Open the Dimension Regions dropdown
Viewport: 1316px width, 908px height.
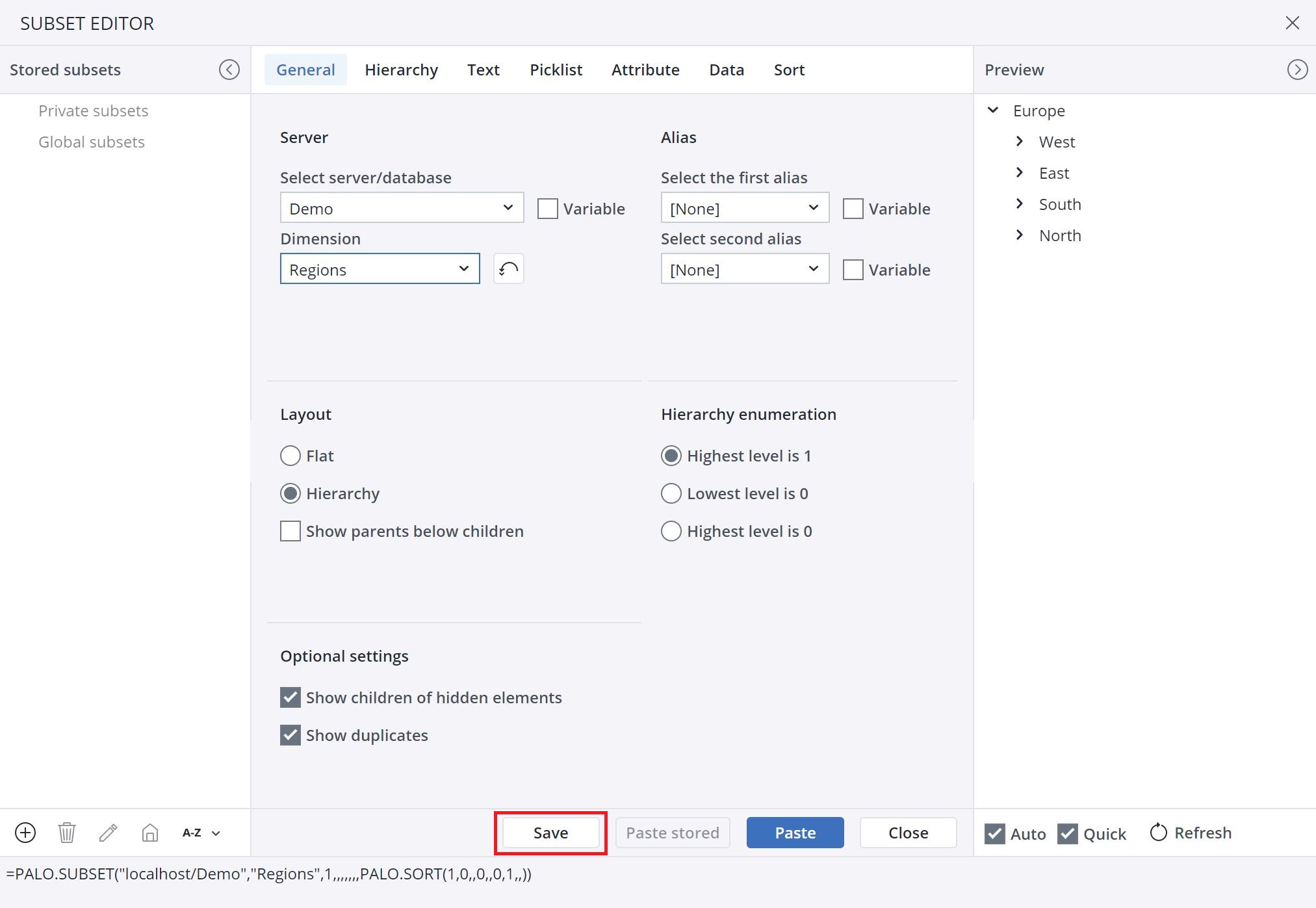380,268
